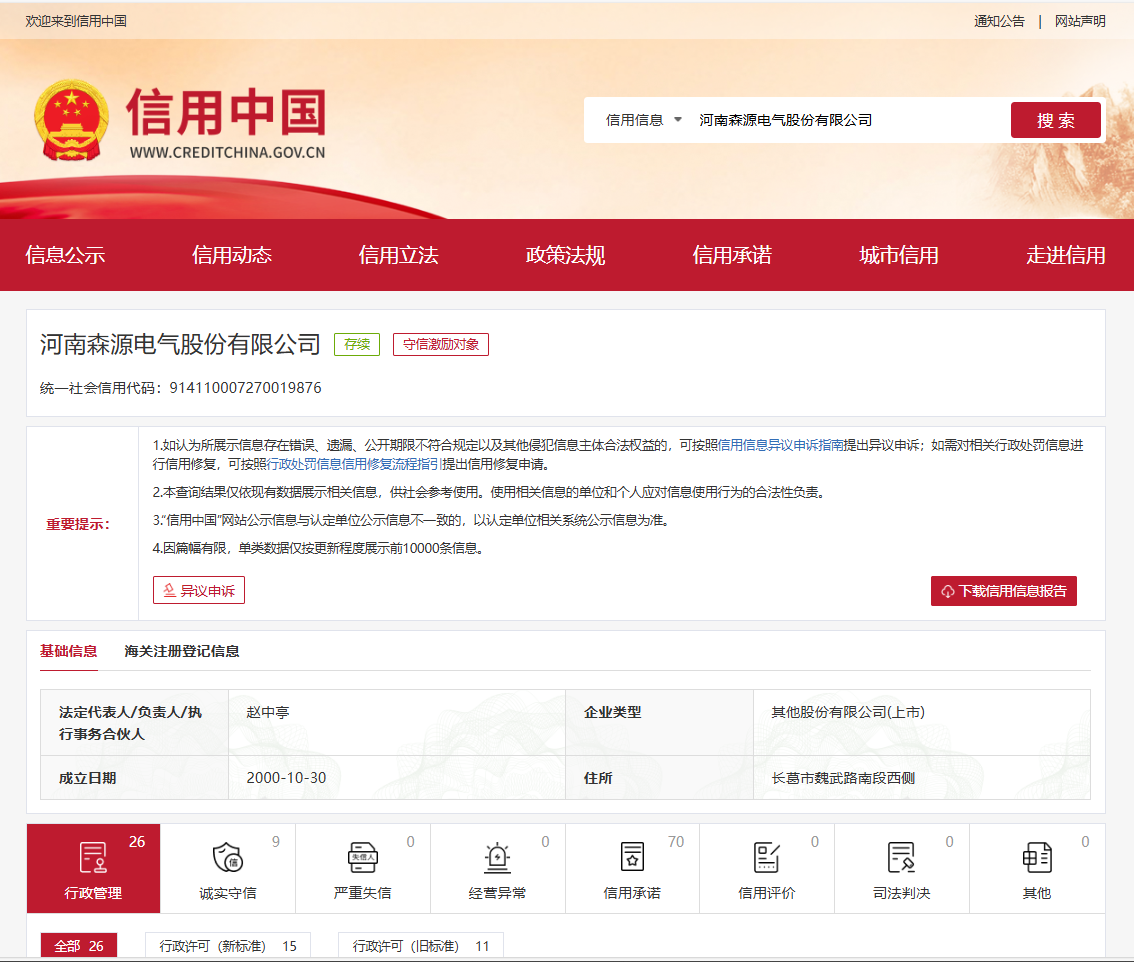Open 信用承诺 document icon tile

point(632,868)
